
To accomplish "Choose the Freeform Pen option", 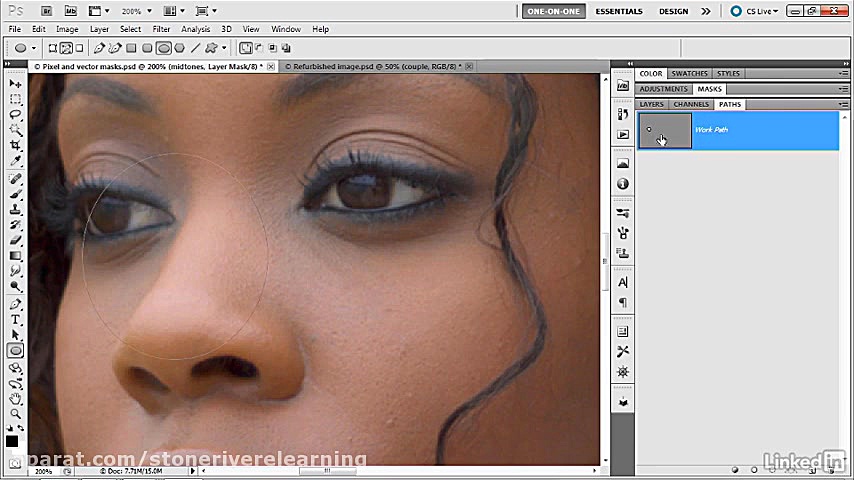I will point(114,48).
